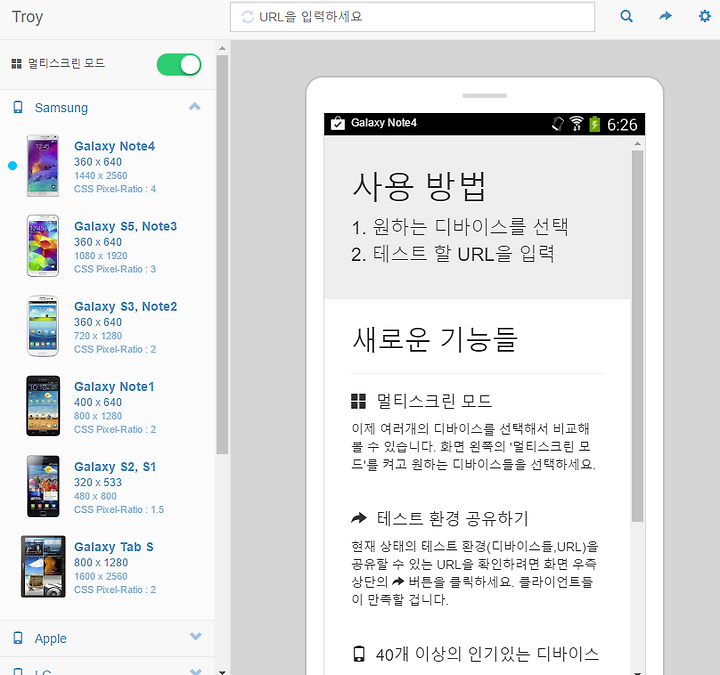
Task: Toggle the 멀티스크린 모드 switch off
Action: click(x=179, y=64)
